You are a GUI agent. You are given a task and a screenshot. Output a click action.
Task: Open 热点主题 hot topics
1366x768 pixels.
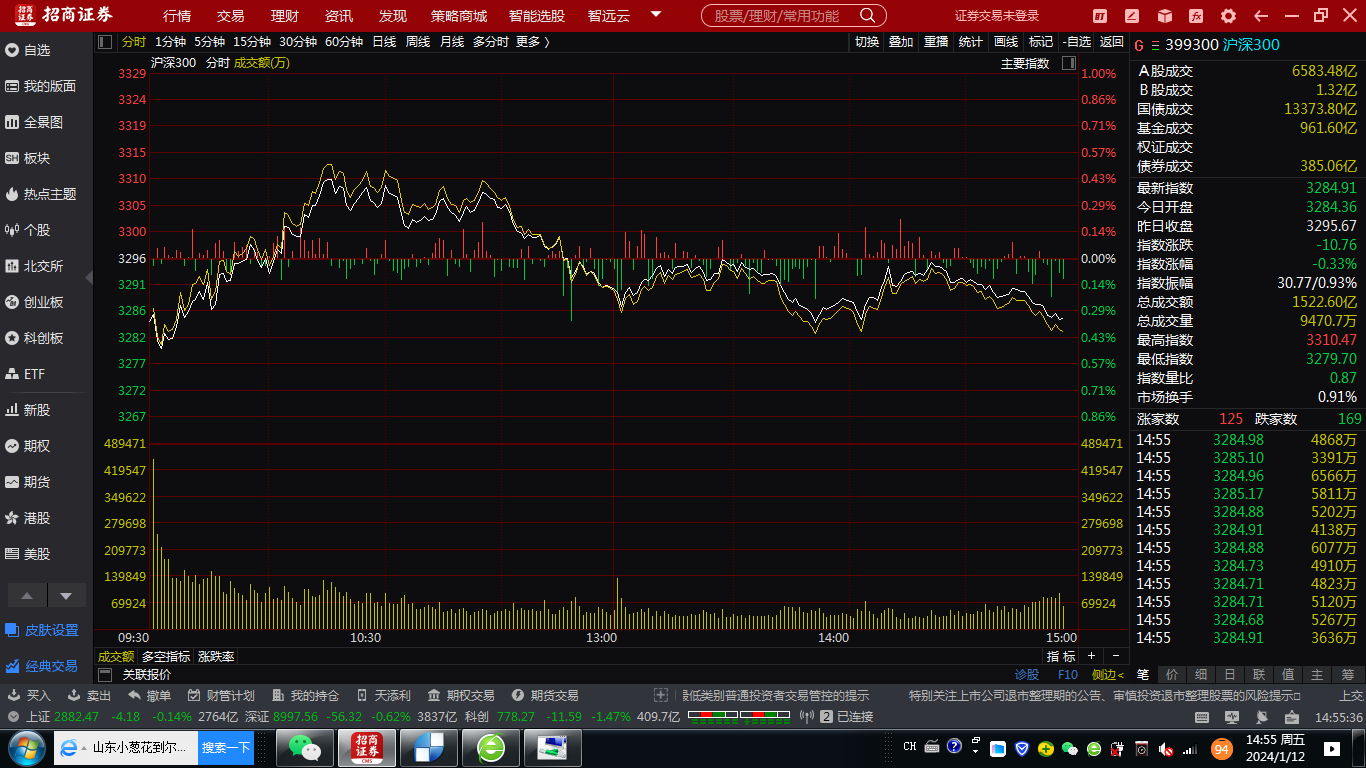[x=40, y=194]
